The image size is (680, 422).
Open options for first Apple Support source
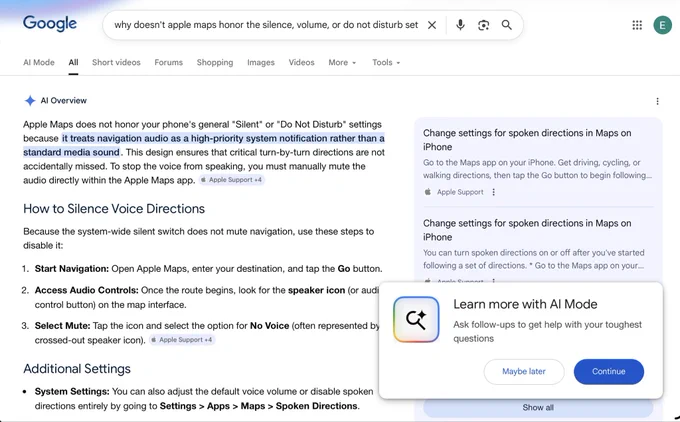coord(494,192)
